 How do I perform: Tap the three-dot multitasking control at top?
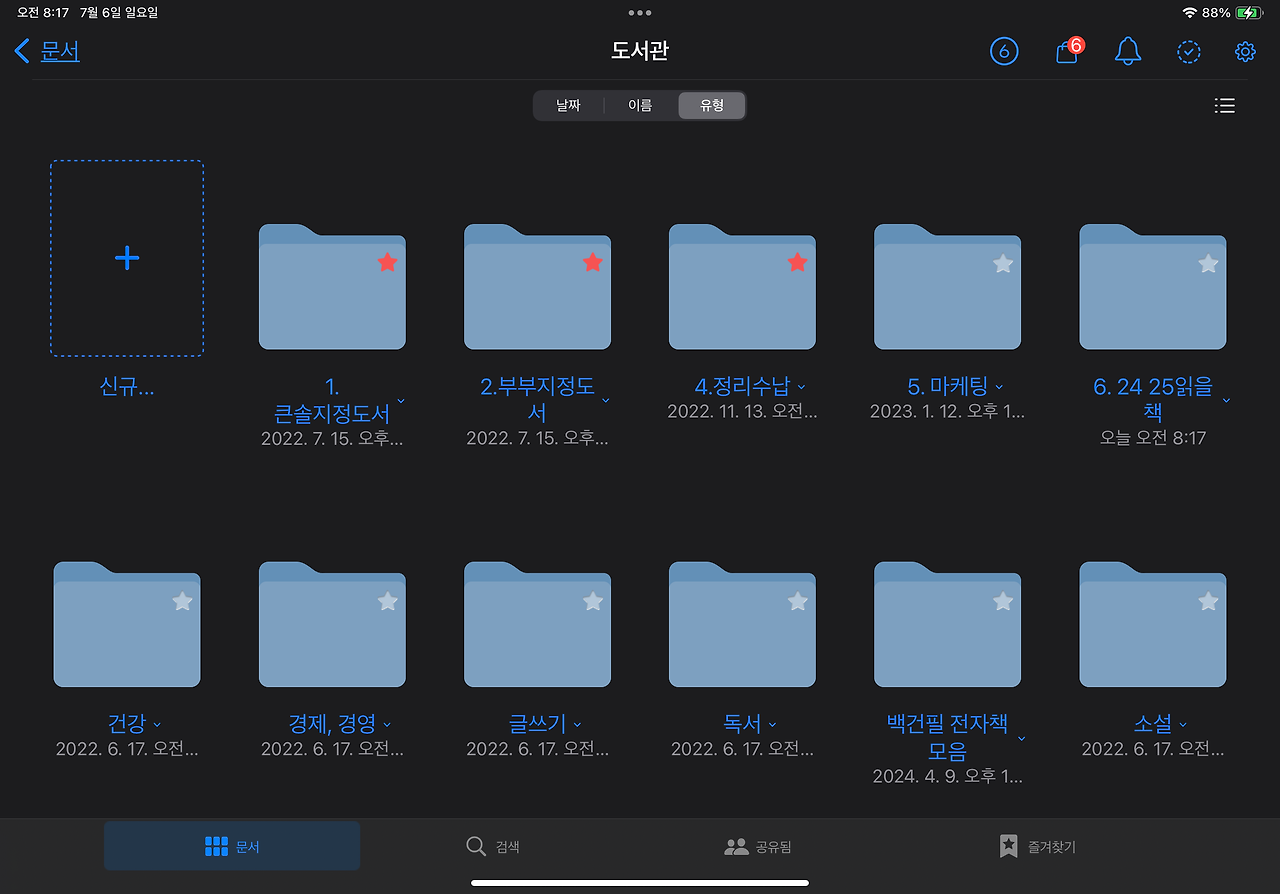(x=640, y=13)
